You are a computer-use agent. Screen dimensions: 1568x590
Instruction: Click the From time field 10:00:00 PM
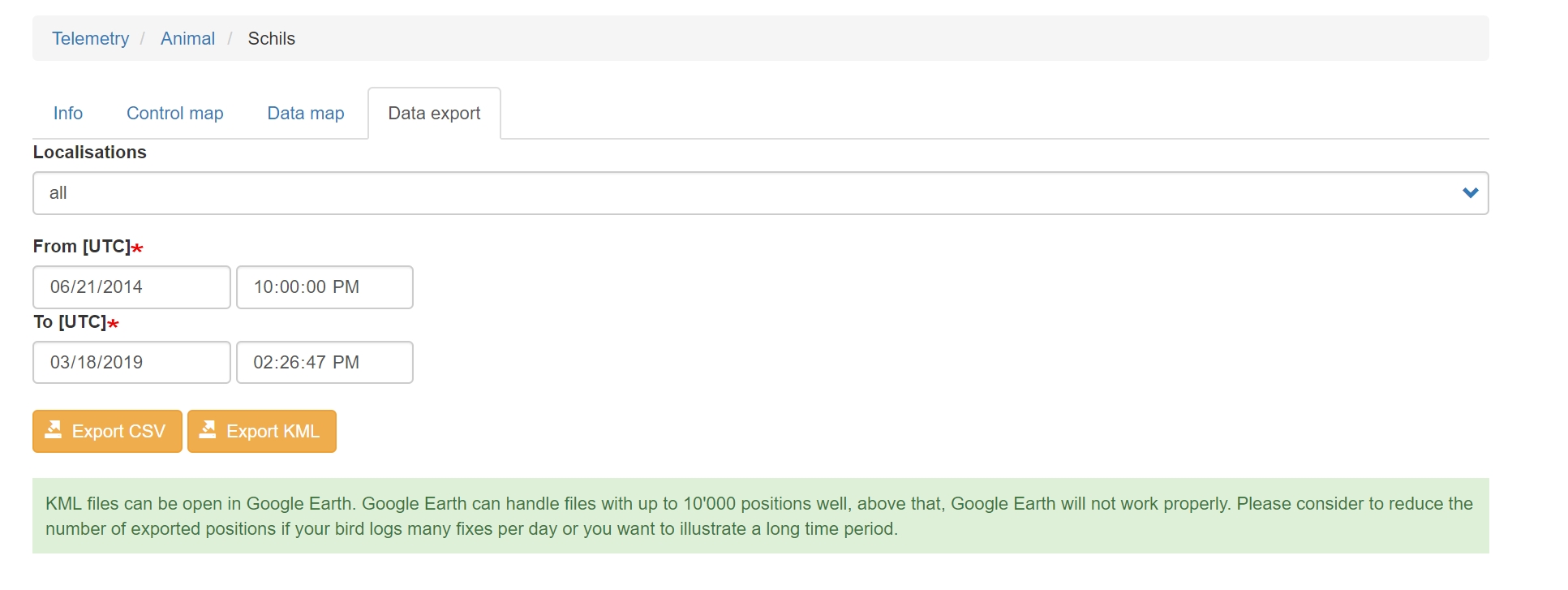point(324,287)
